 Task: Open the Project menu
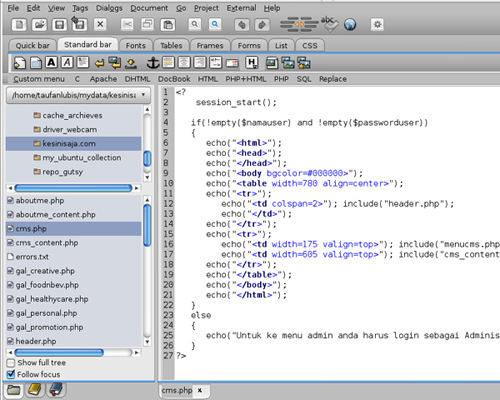[206, 8]
